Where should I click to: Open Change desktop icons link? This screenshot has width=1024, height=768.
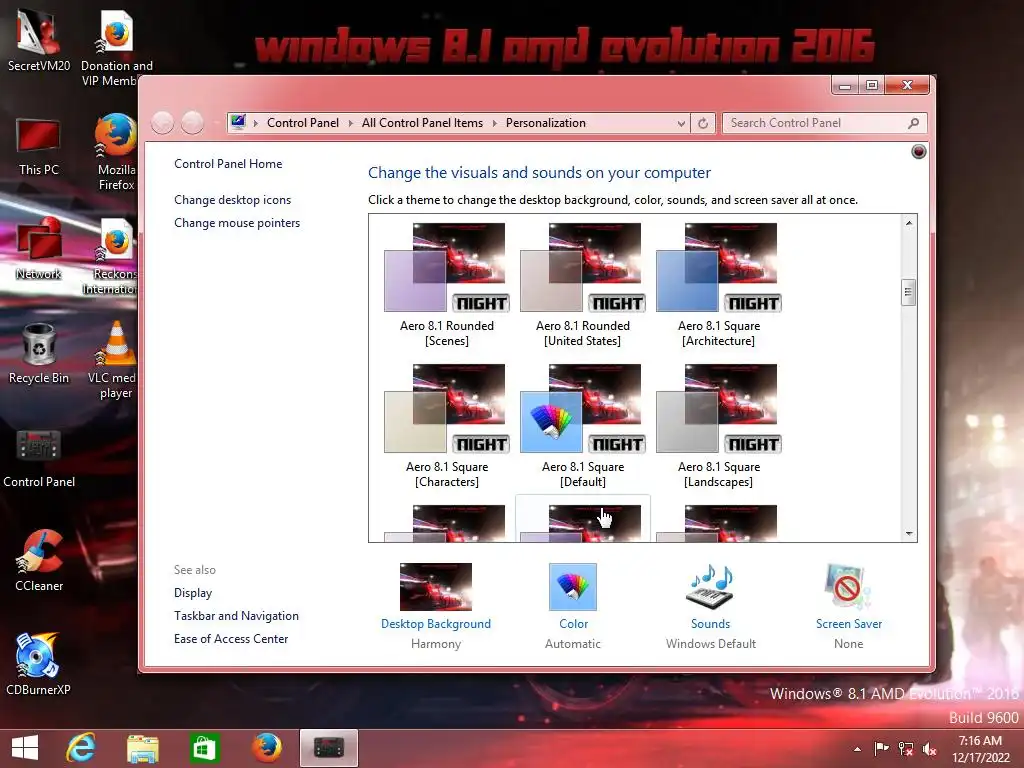coord(232,200)
